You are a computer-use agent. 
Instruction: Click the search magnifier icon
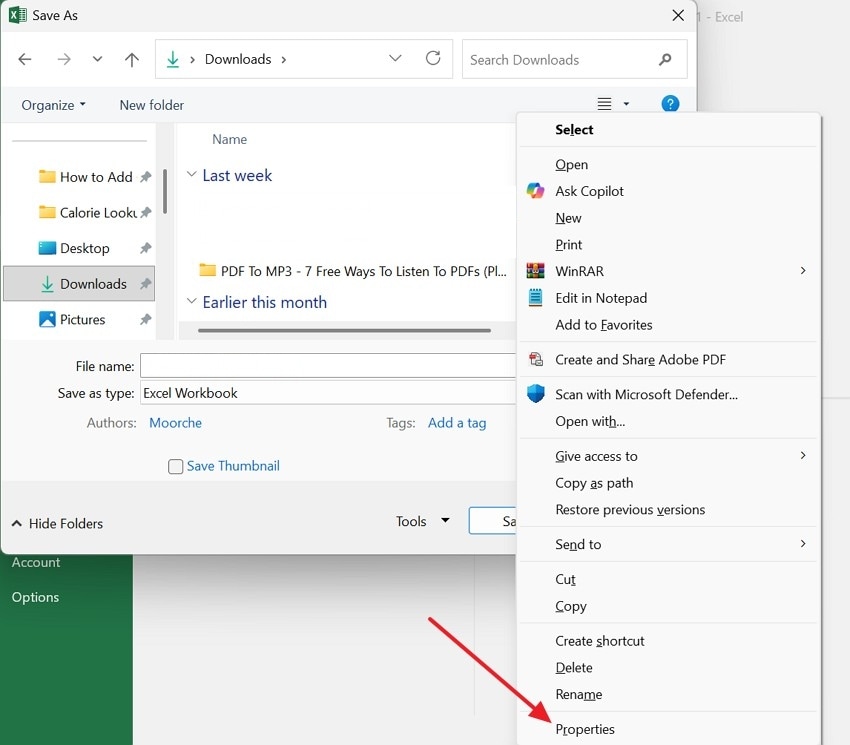[665, 59]
